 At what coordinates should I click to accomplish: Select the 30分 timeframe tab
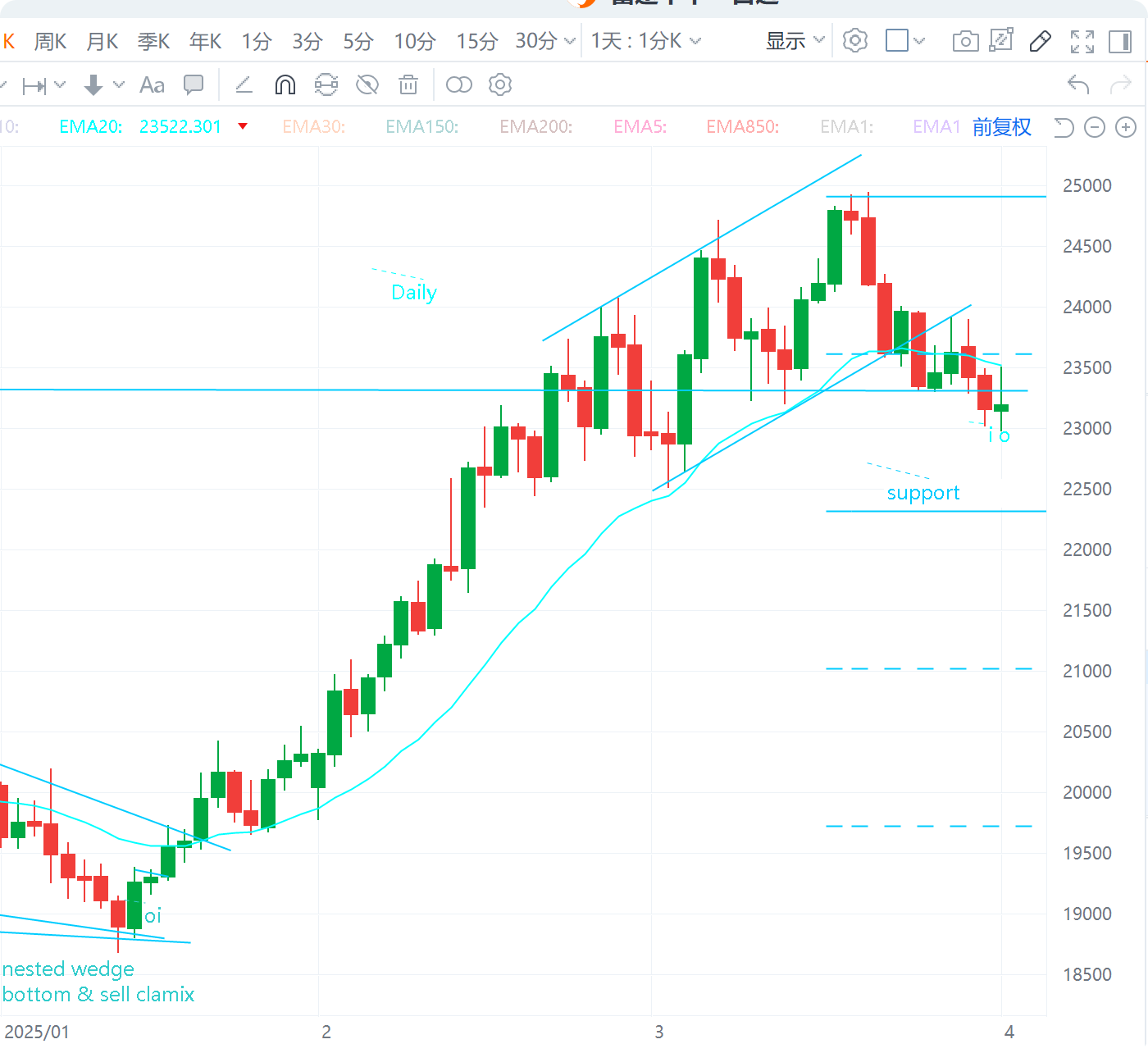536,41
